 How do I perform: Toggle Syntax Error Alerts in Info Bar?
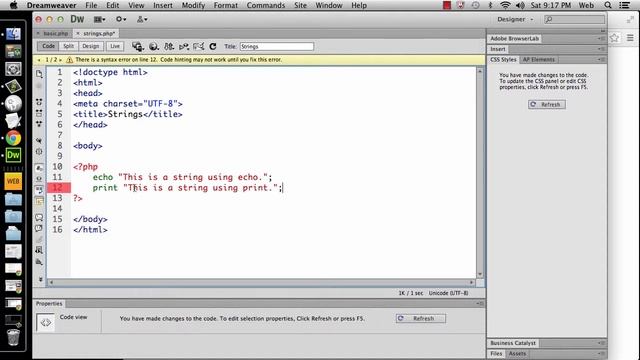(39, 201)
